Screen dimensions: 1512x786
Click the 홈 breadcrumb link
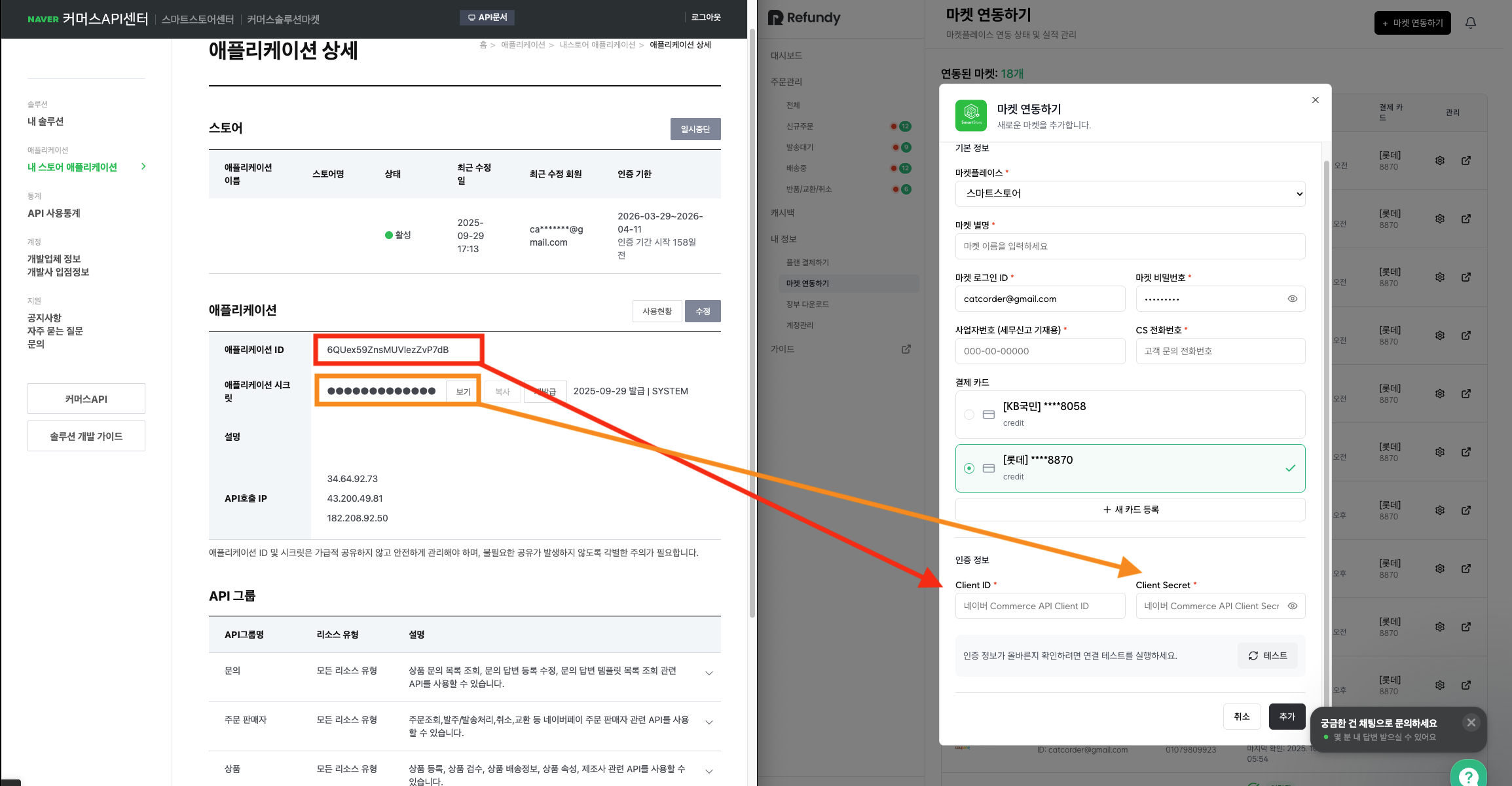[x=483, y=45]
